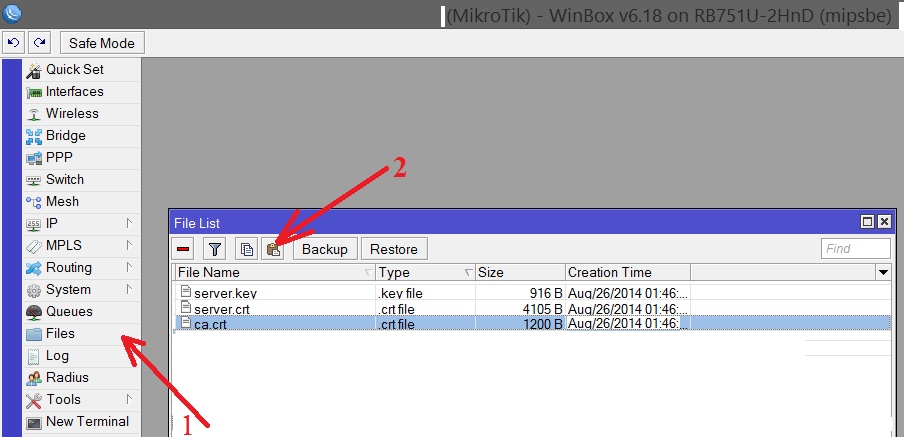Viewport: 904px width, 437px height.
Task: Sort by the Size column header
Action: click(519, 272)
